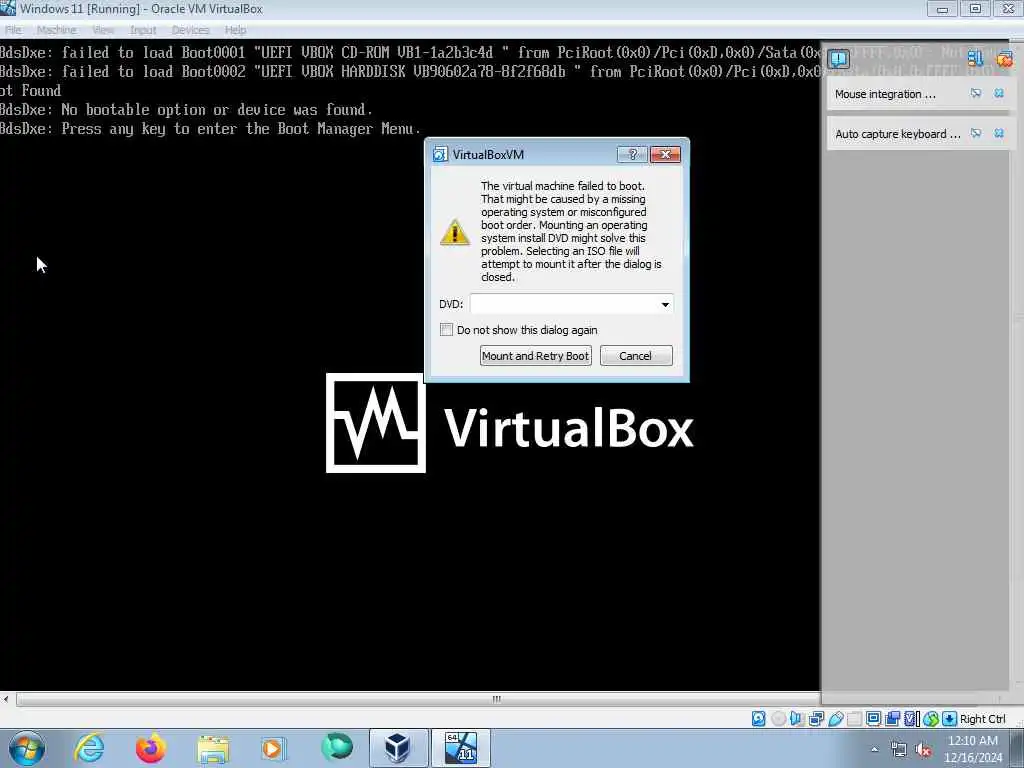
Task: Click the display status indicator icon
Action: coord(873,718)
